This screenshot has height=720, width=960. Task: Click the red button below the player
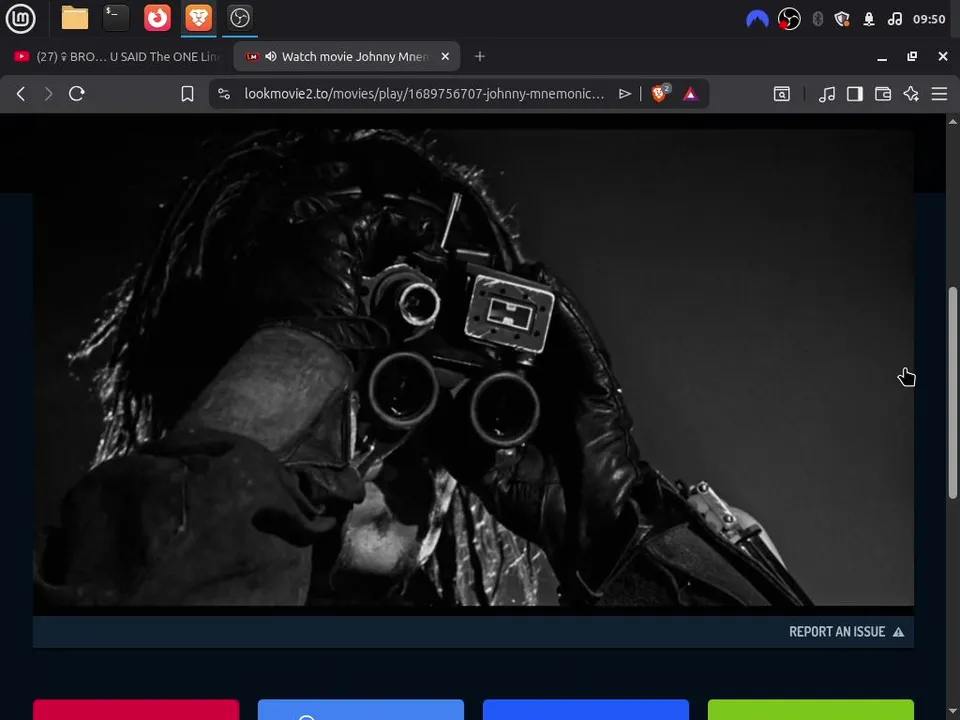(136, 710)
